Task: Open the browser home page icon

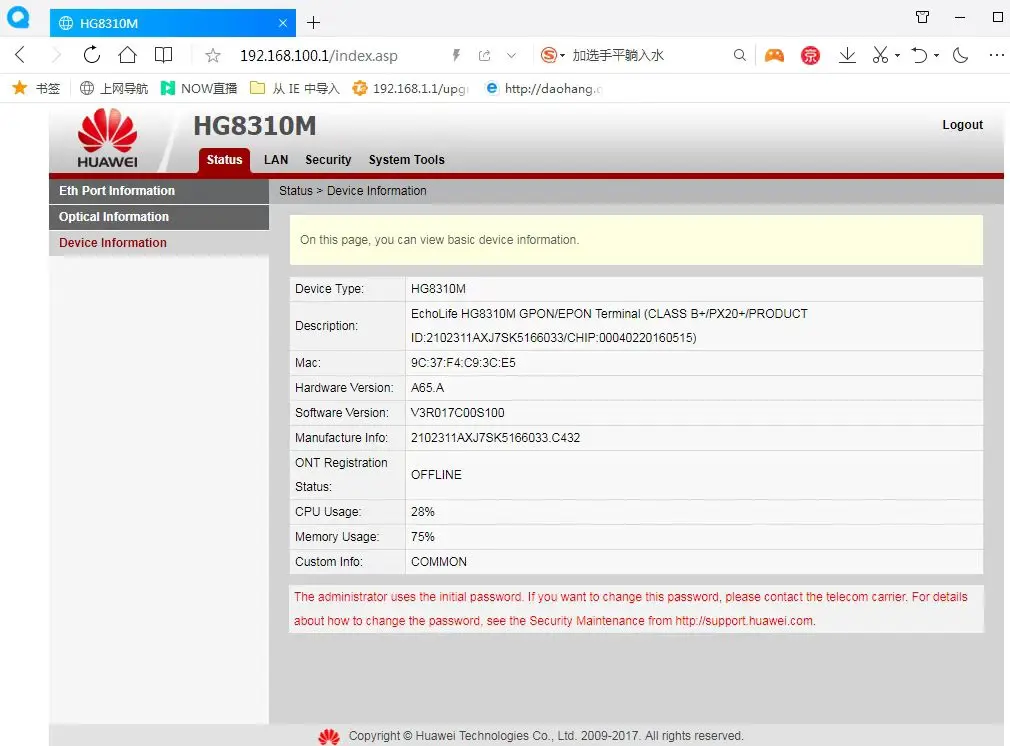Action: [x=128, y=55]
